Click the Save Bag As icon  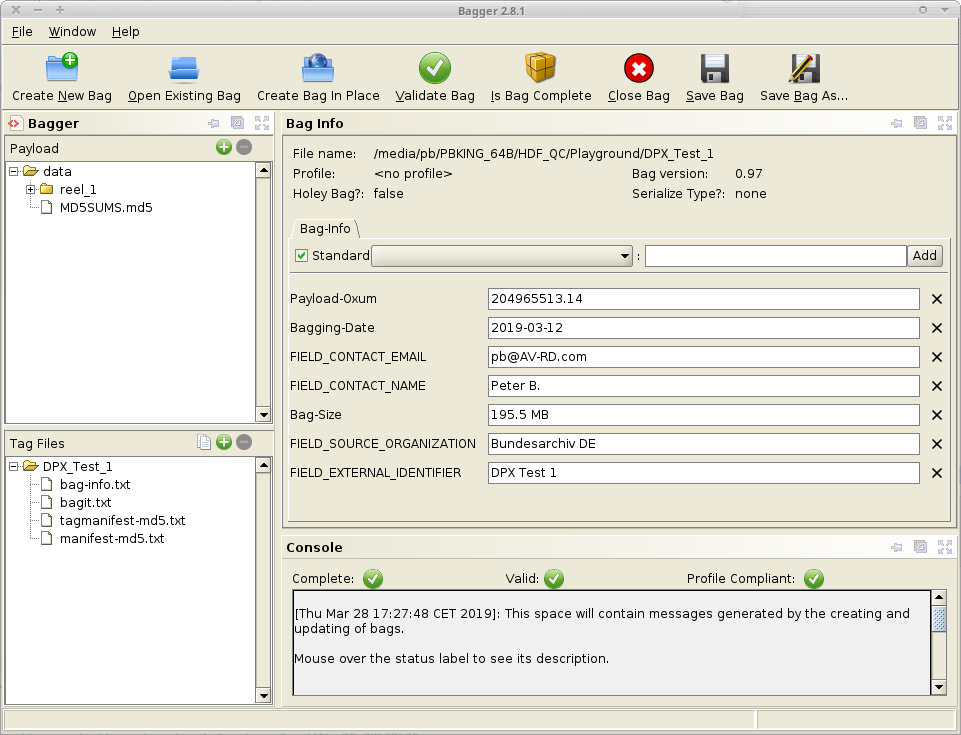(x=803, y=69)
